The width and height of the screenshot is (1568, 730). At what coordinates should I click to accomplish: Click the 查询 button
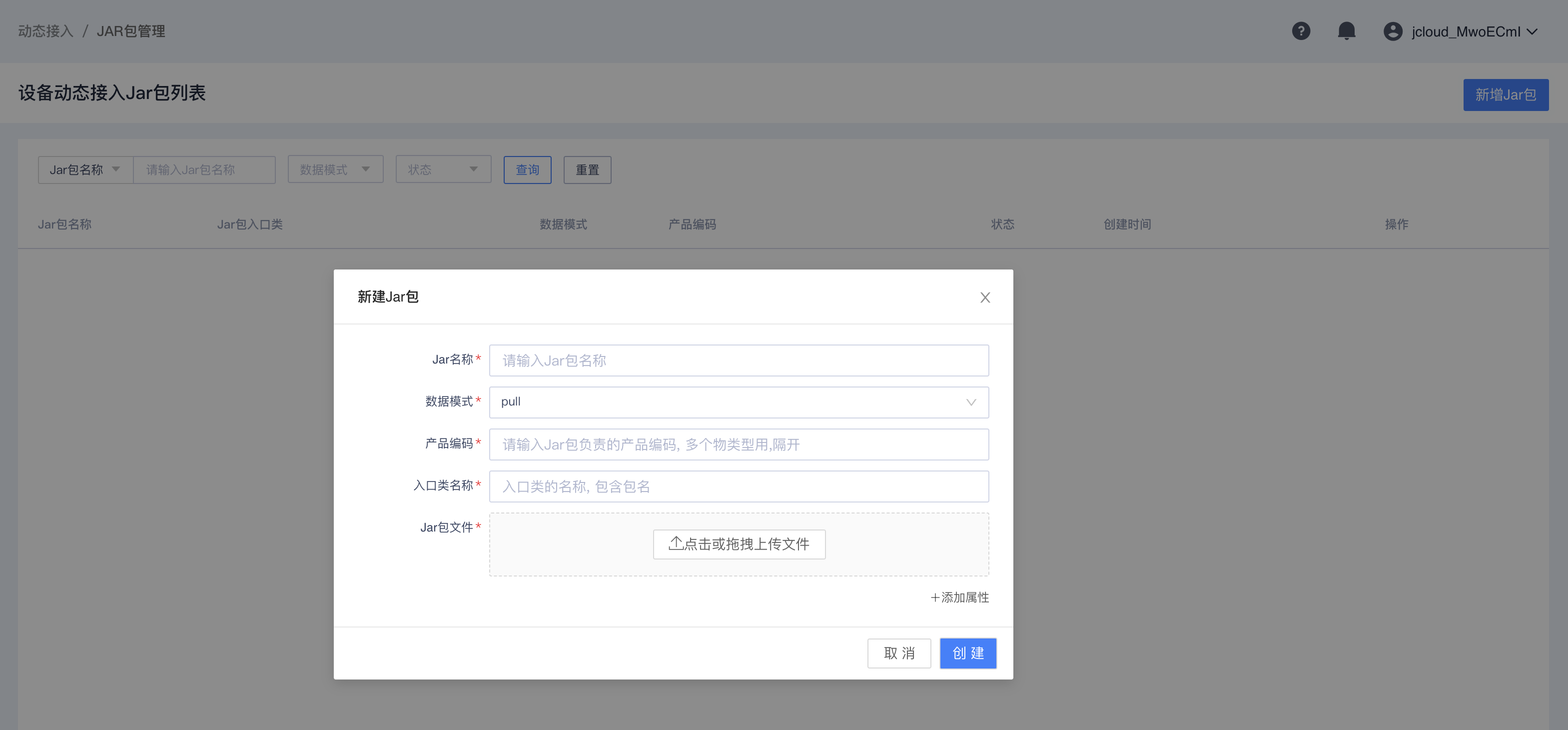527,170
